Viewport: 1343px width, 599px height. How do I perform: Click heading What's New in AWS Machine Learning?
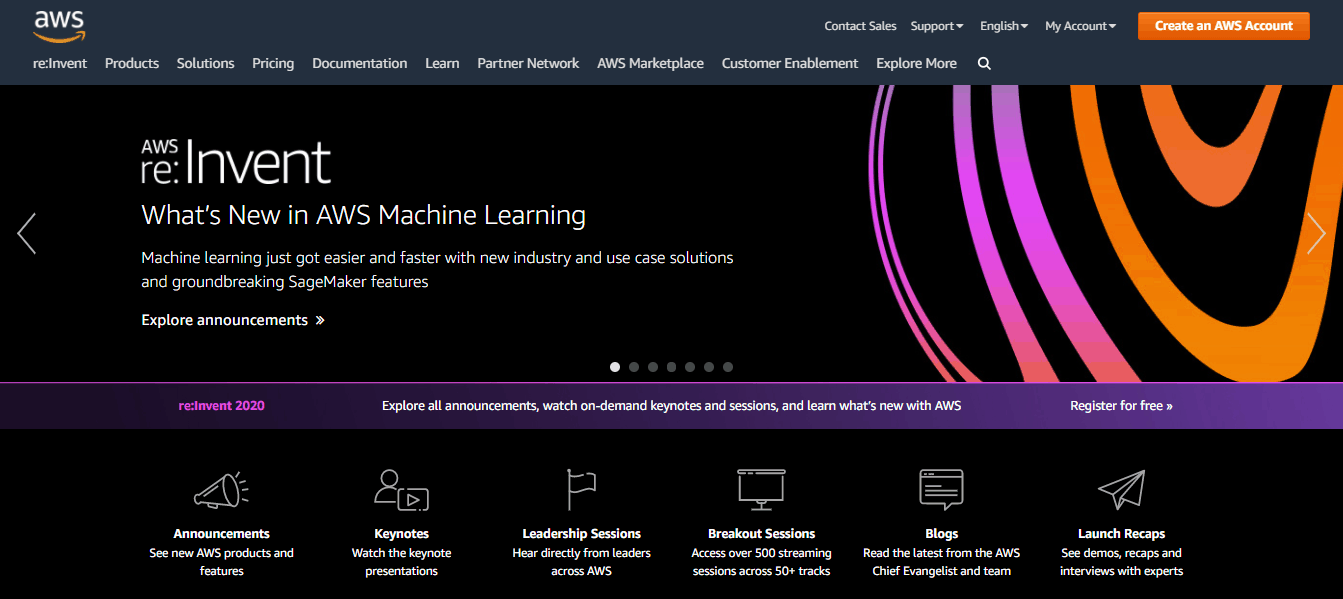(x=364, y=215)
